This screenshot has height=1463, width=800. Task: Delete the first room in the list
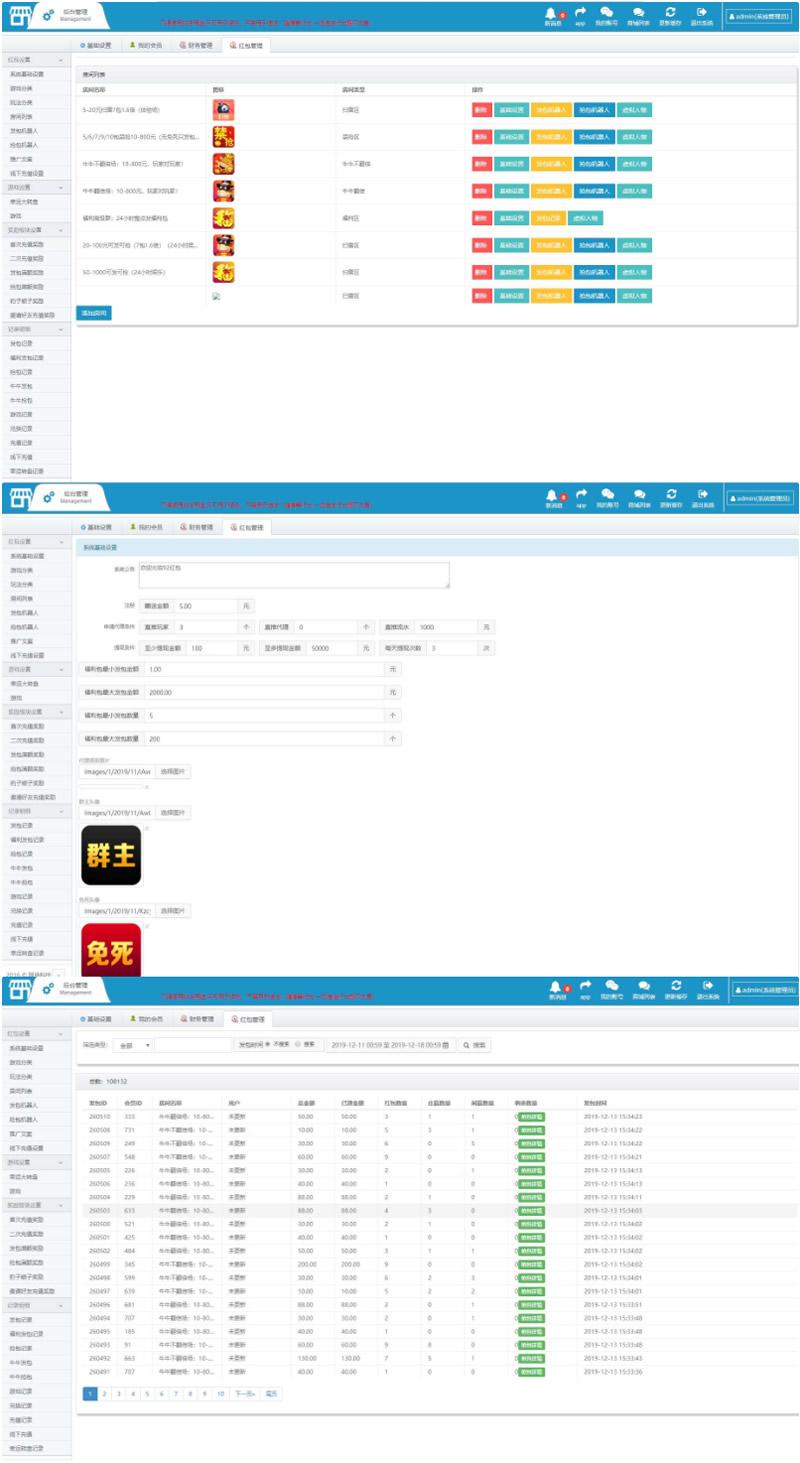[x=480, y=109]
